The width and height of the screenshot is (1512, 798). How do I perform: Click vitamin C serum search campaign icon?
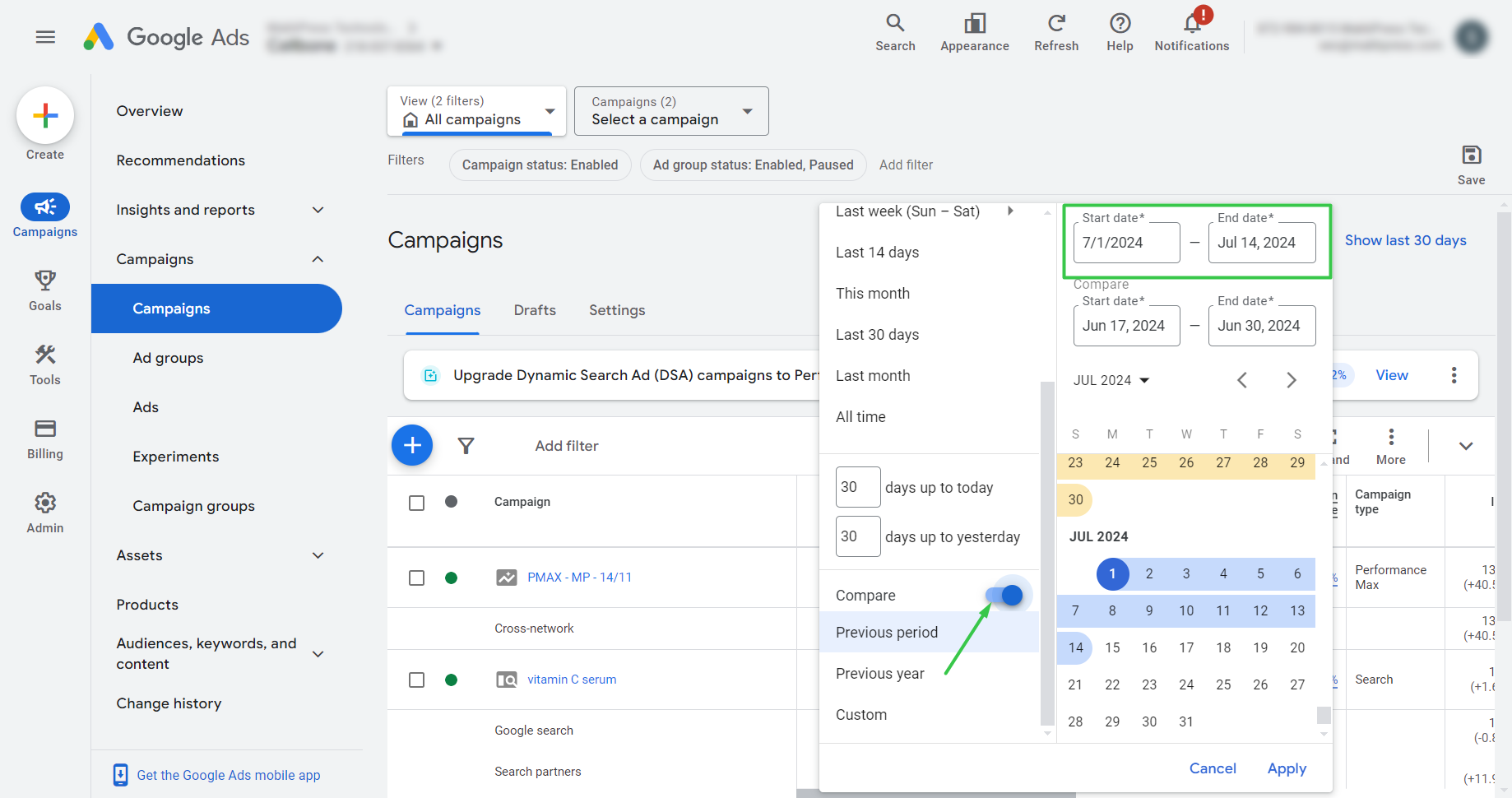pyautogui.click(x=507, y=680)
